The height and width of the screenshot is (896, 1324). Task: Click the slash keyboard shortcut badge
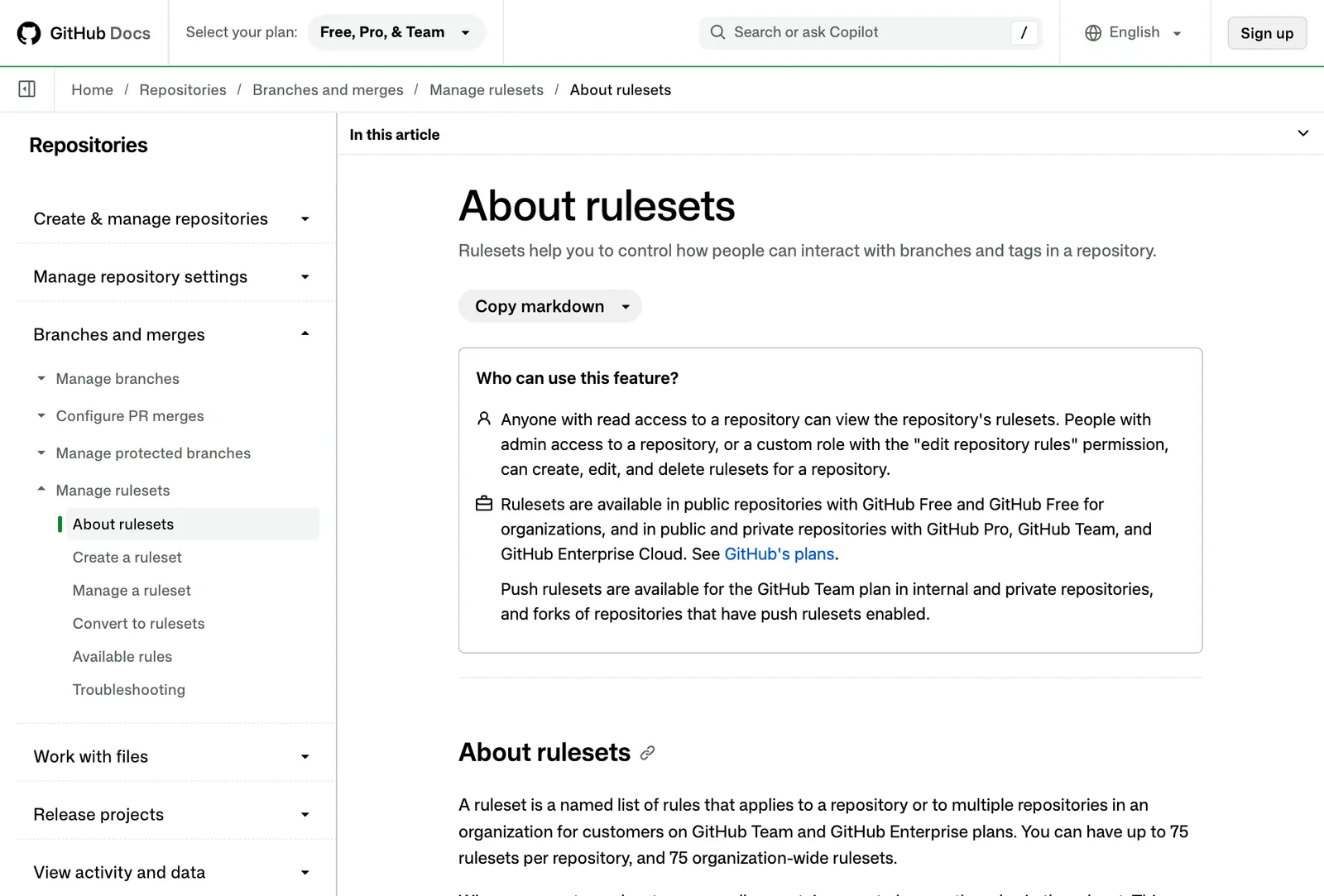click(1024, 33)
